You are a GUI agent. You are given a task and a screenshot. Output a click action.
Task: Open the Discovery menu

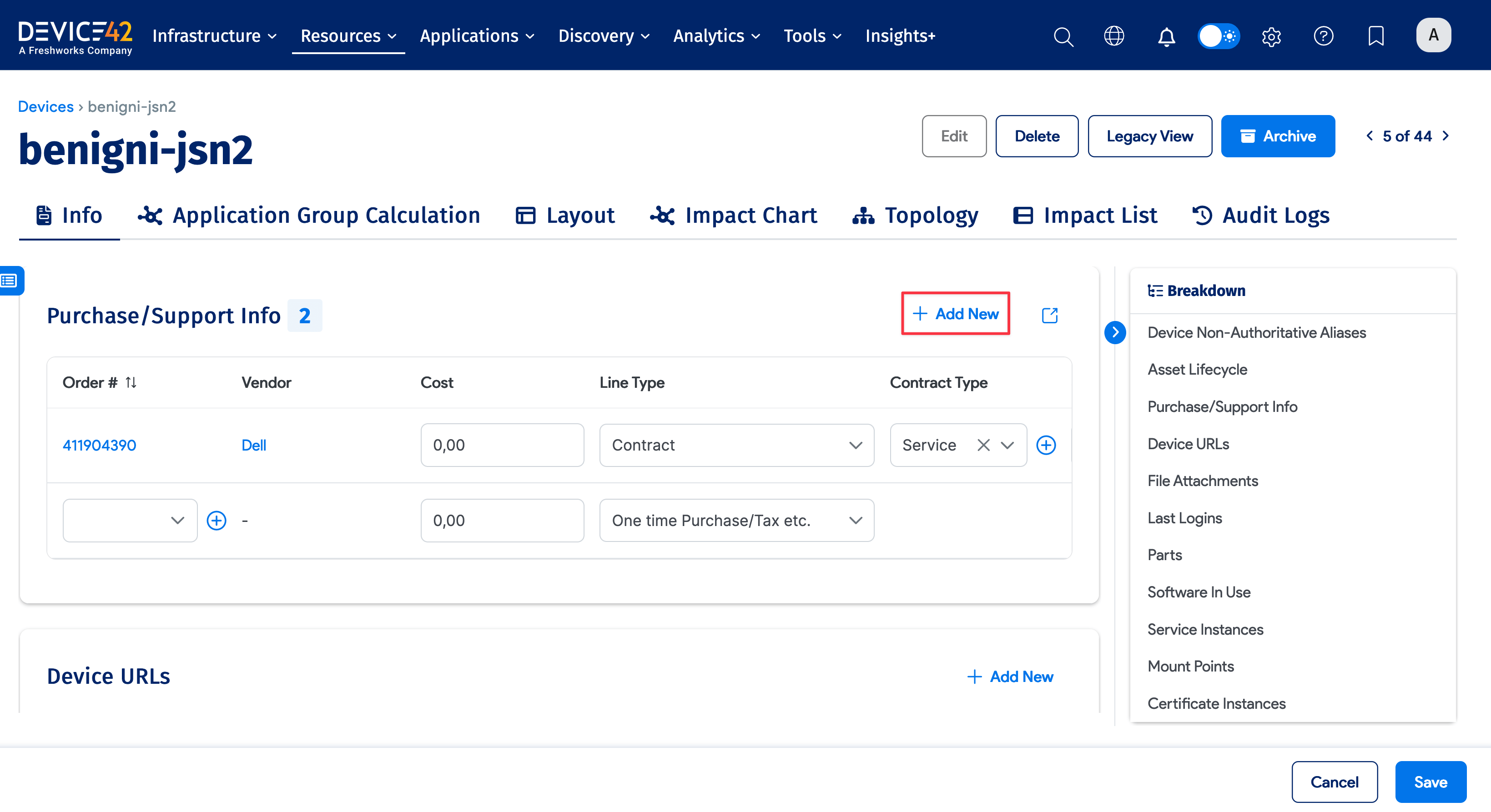pos(604,36)
